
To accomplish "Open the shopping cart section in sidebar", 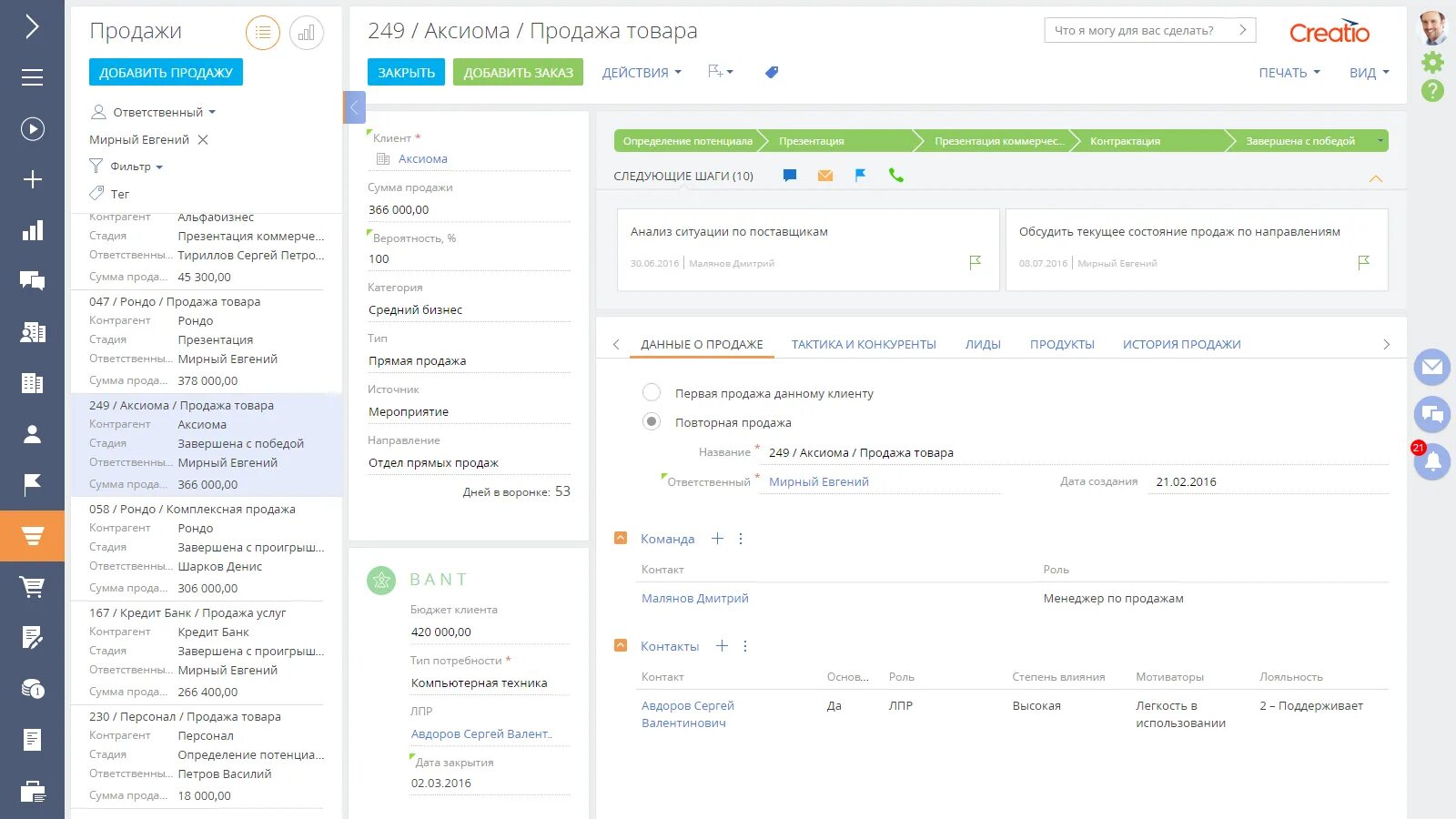I will pyautogui.click(x=33, y=587).
